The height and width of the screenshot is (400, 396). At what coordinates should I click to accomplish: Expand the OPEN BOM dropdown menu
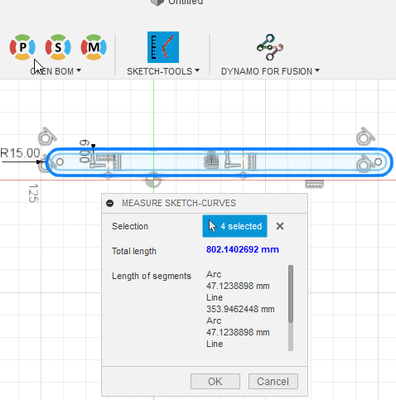click(55, 71)
